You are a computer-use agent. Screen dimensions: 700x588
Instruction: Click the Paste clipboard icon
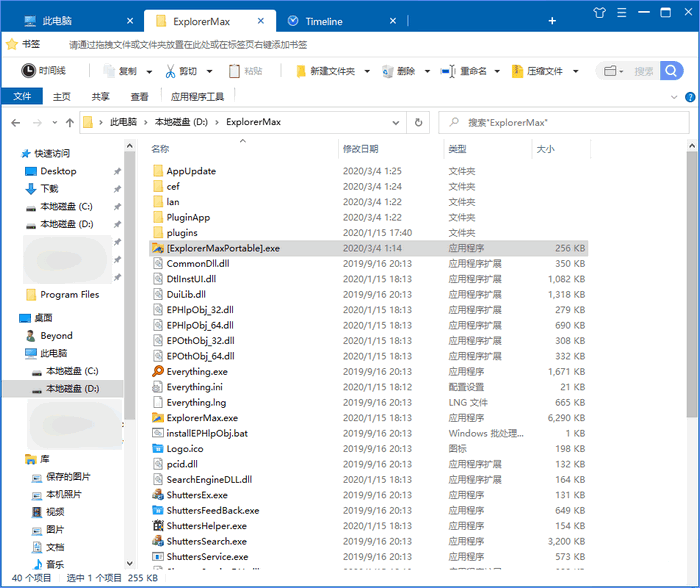(x=234, y=71)
